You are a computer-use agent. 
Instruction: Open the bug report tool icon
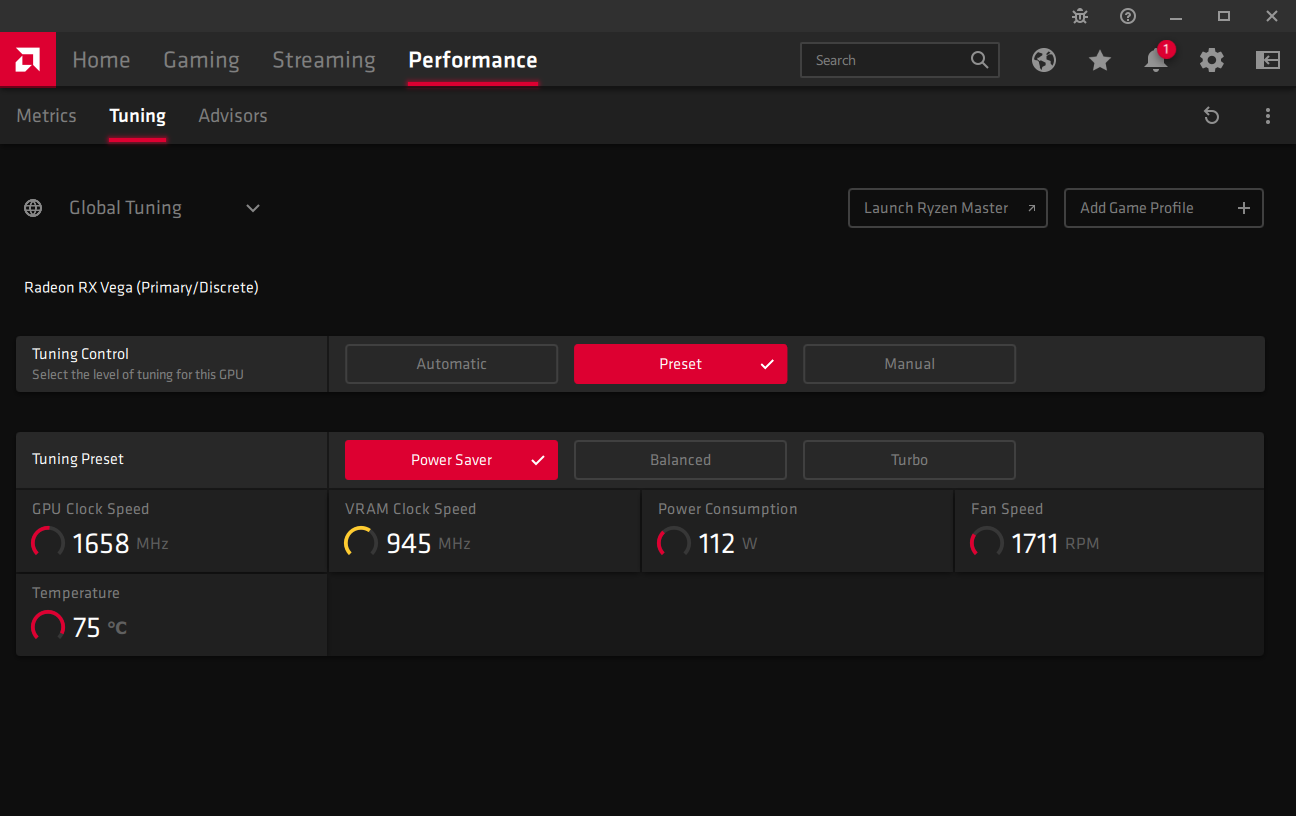point(1080,16)
